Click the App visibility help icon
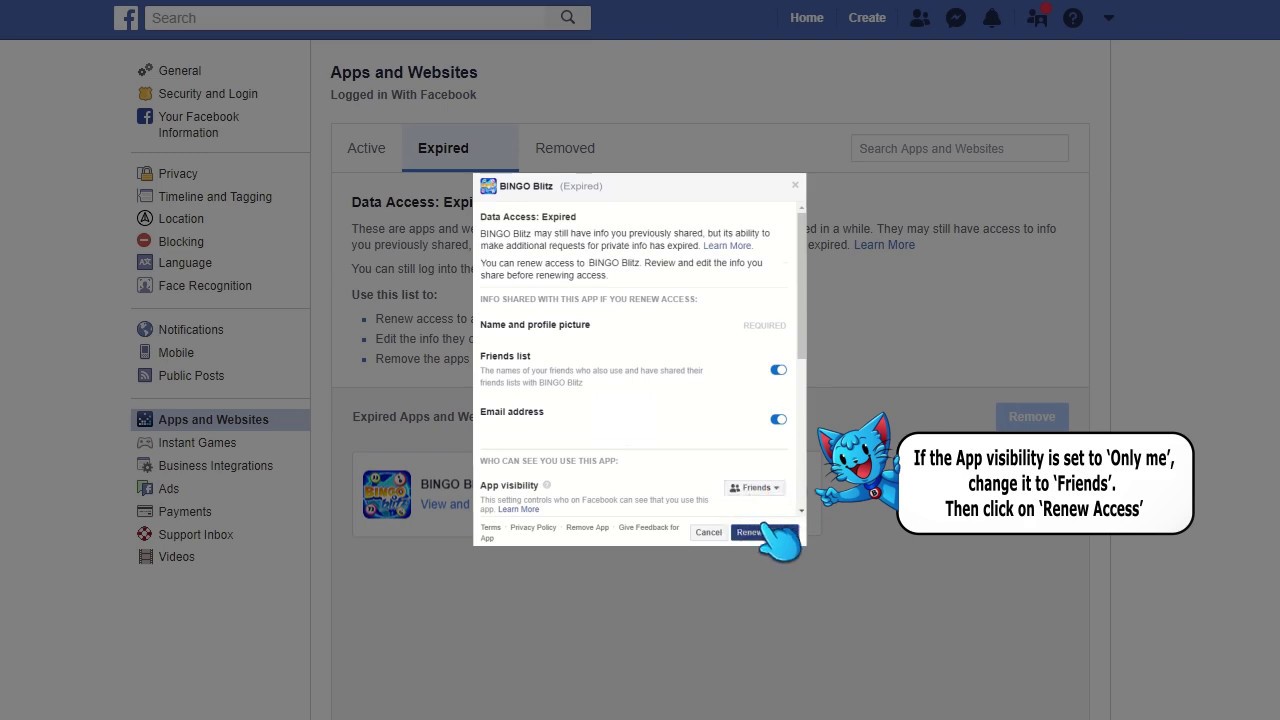1280x720 pixels. (547, 485)
